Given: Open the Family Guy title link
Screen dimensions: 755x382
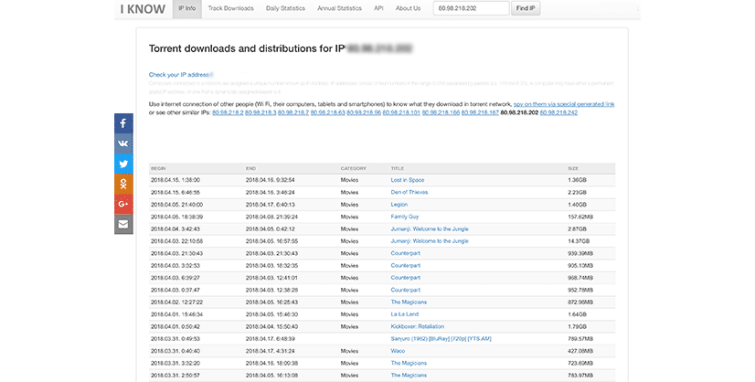Looking at the screenshot, I should (x=405, y=217).
